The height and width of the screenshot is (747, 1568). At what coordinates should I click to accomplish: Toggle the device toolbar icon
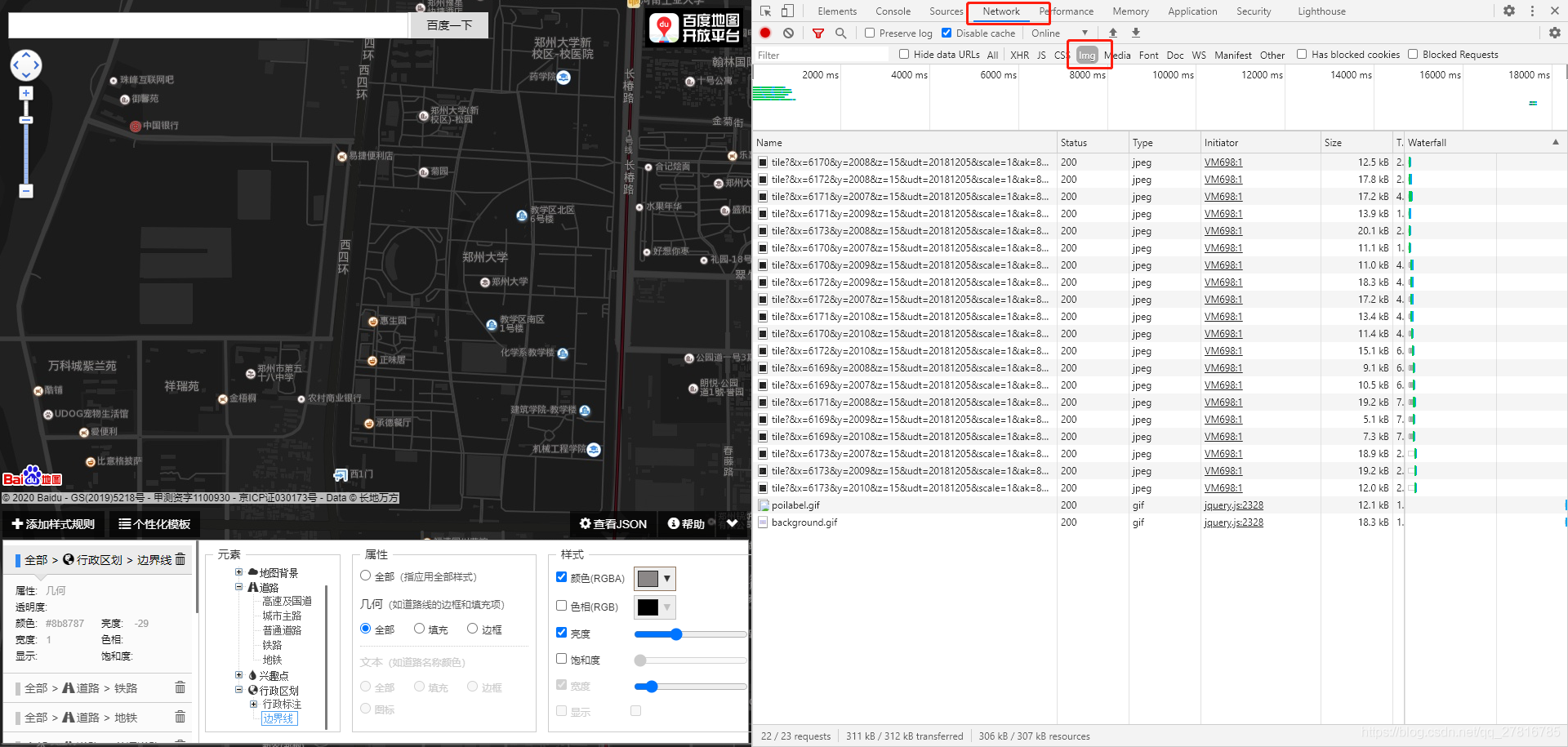point(787,11)
